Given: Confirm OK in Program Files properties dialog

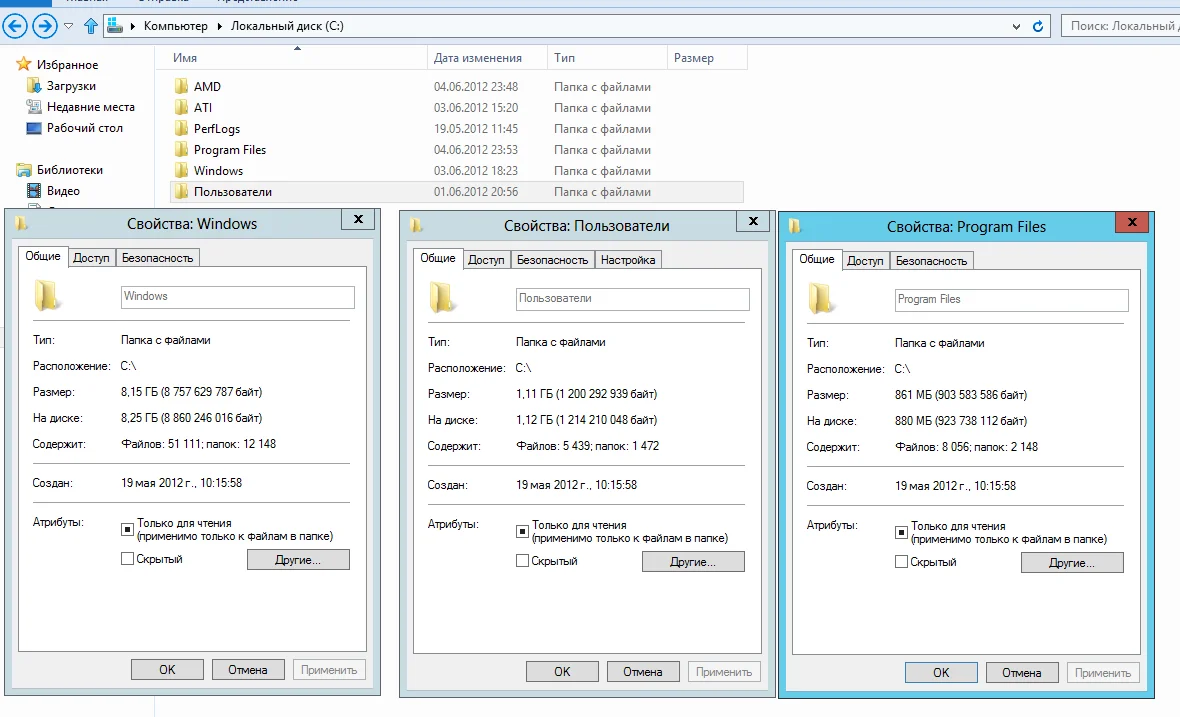Looking at the screenshot, I should tap(941, 673).
